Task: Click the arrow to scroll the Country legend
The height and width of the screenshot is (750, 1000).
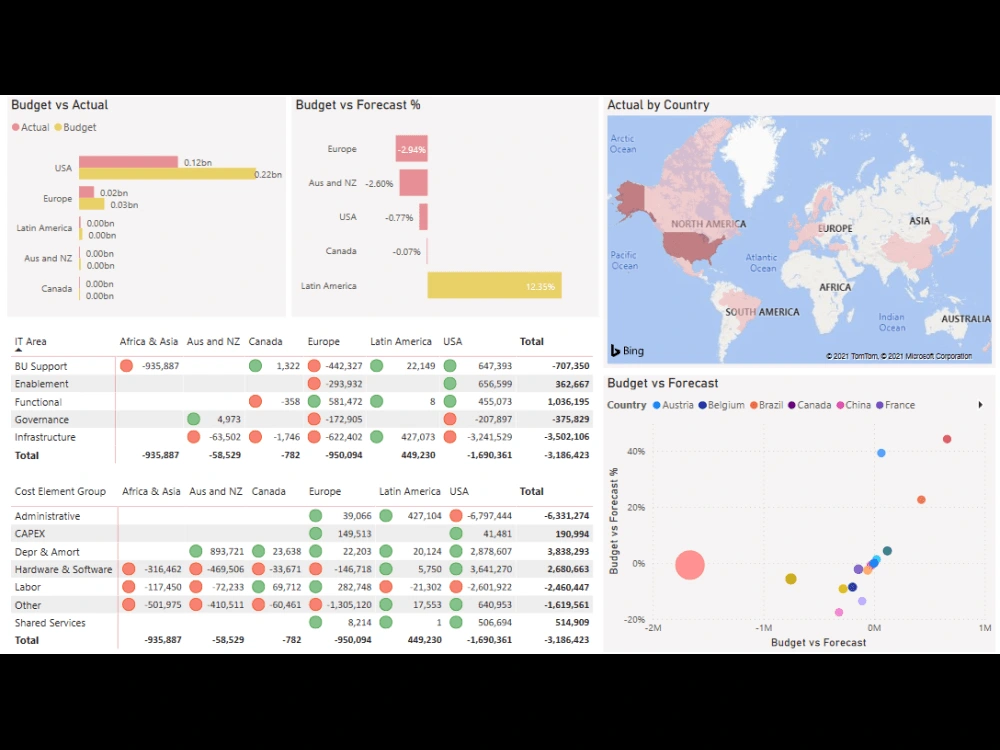Action: [979, 405]
